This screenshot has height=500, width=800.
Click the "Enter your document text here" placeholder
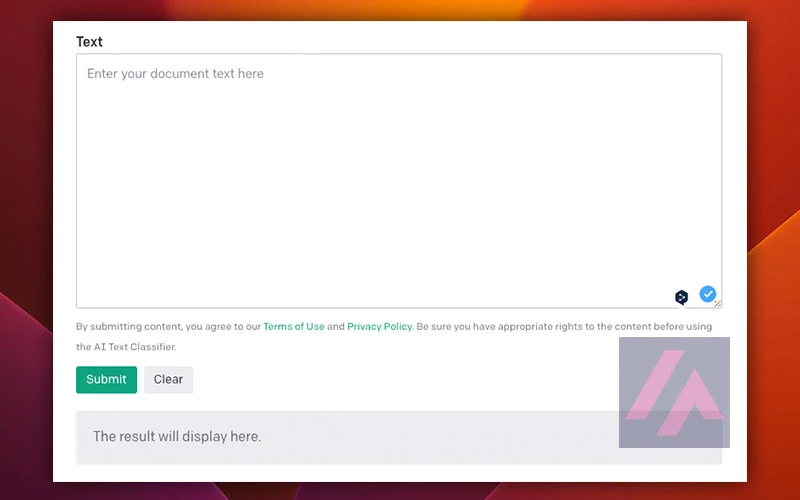pos(175,73)
